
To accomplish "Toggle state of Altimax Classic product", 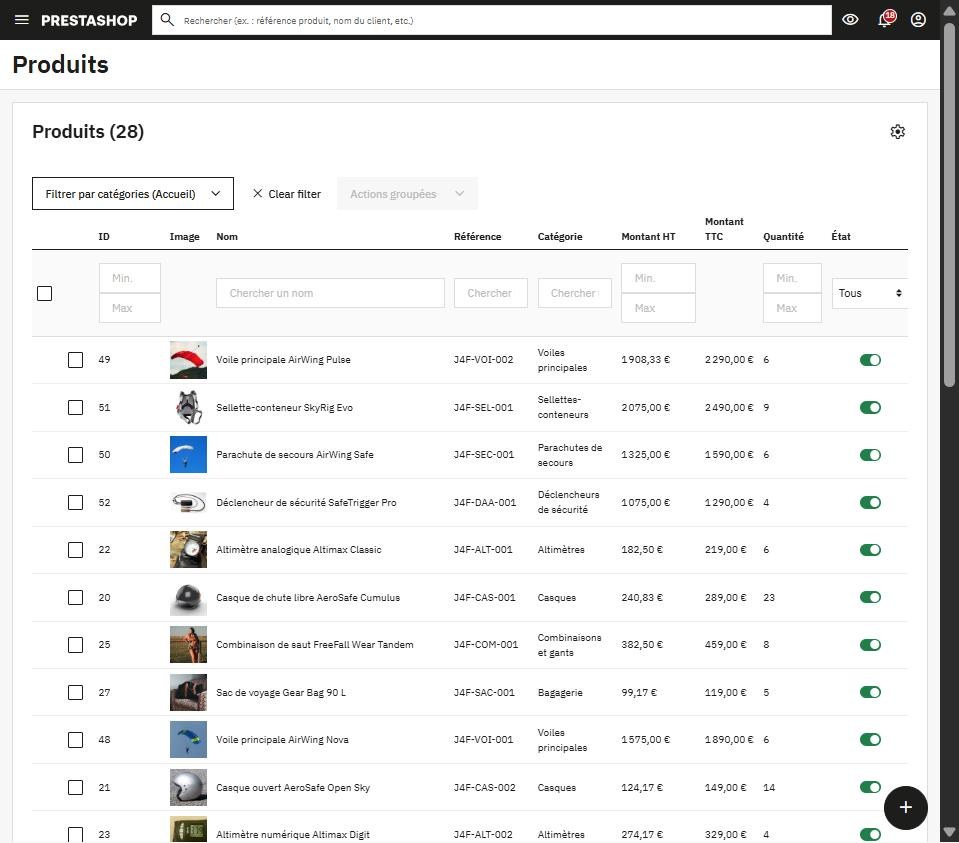I will point(870,550).
